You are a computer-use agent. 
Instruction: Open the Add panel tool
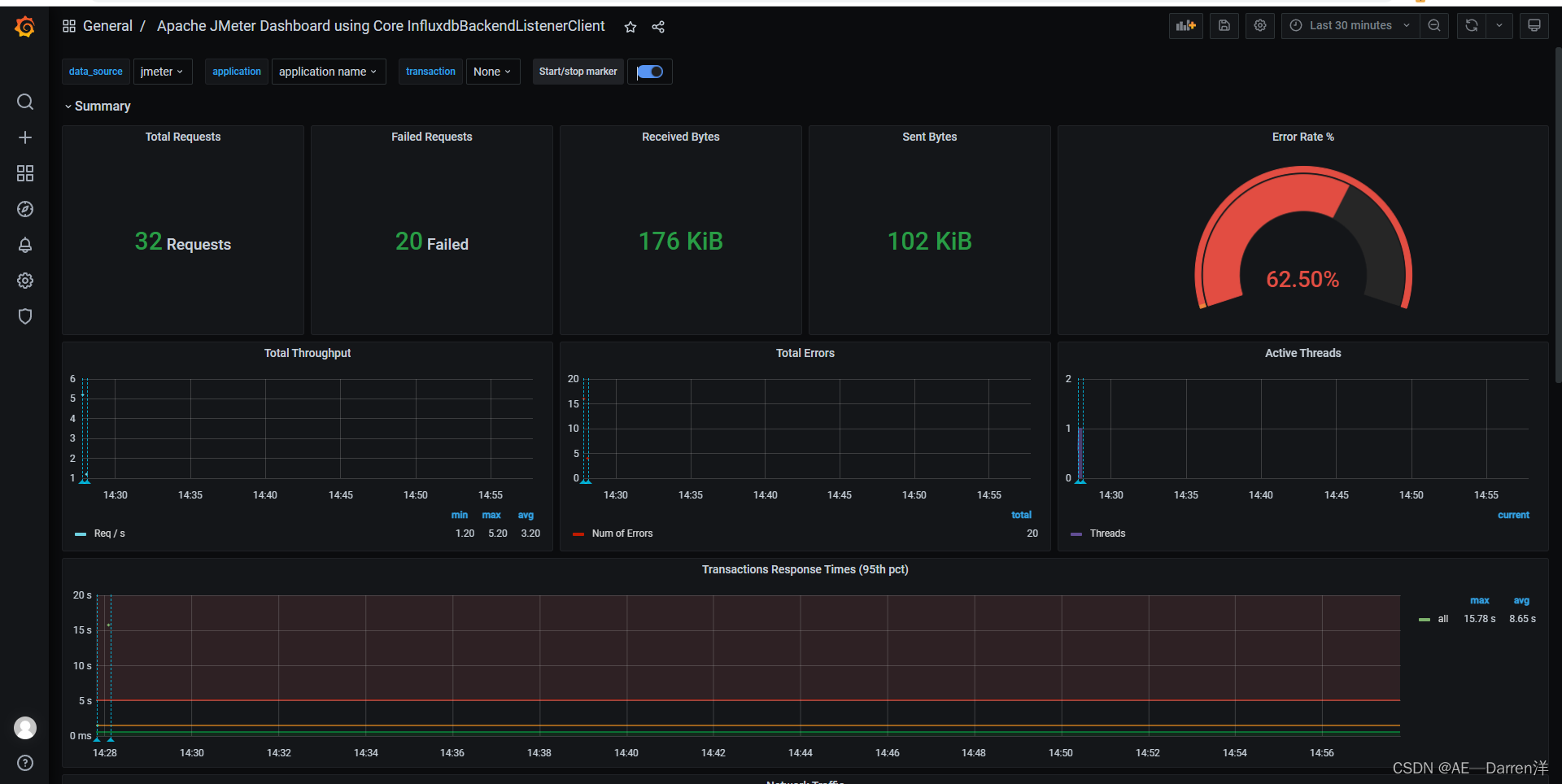[x=1185, y=25]
